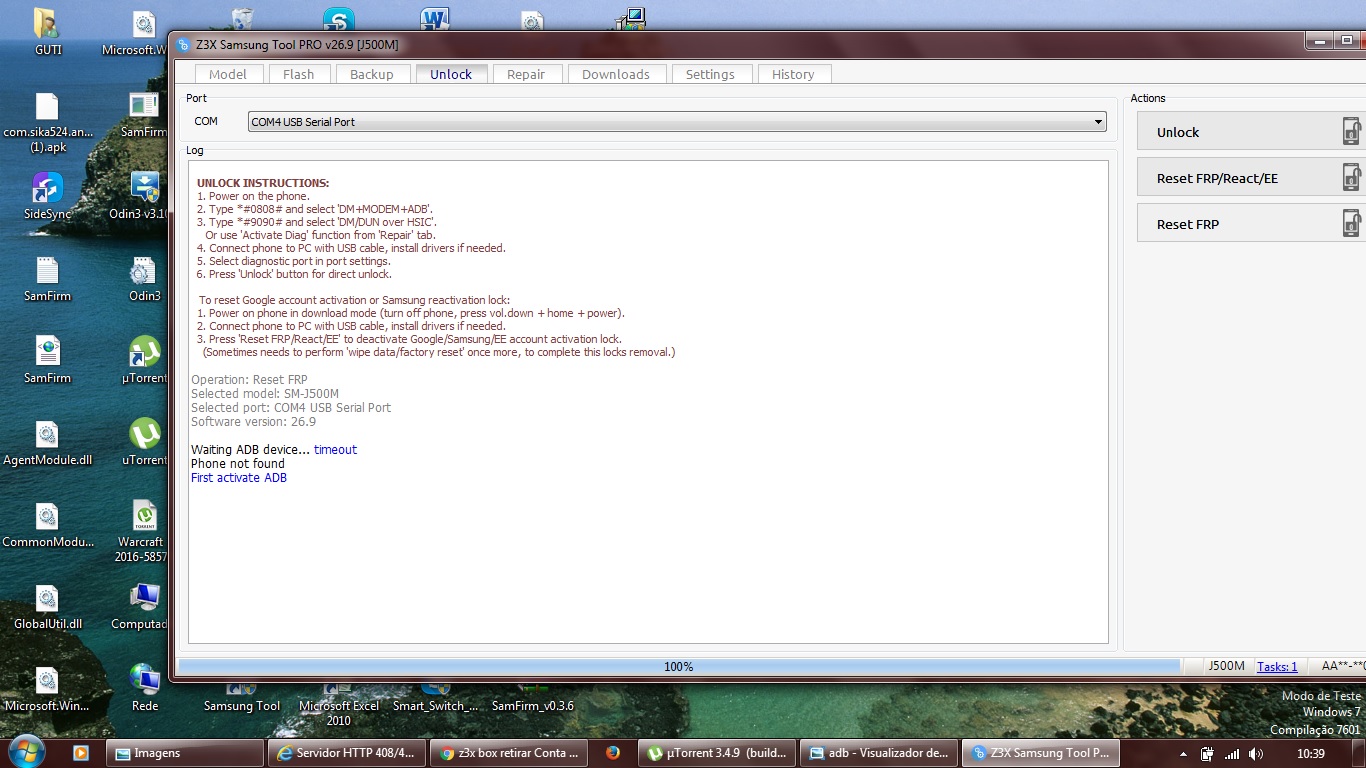Viewport: 1366px width, 768px height.
Task: Show hidden system tray icons
Action: pyautogui.click(x=1184, y=754)
